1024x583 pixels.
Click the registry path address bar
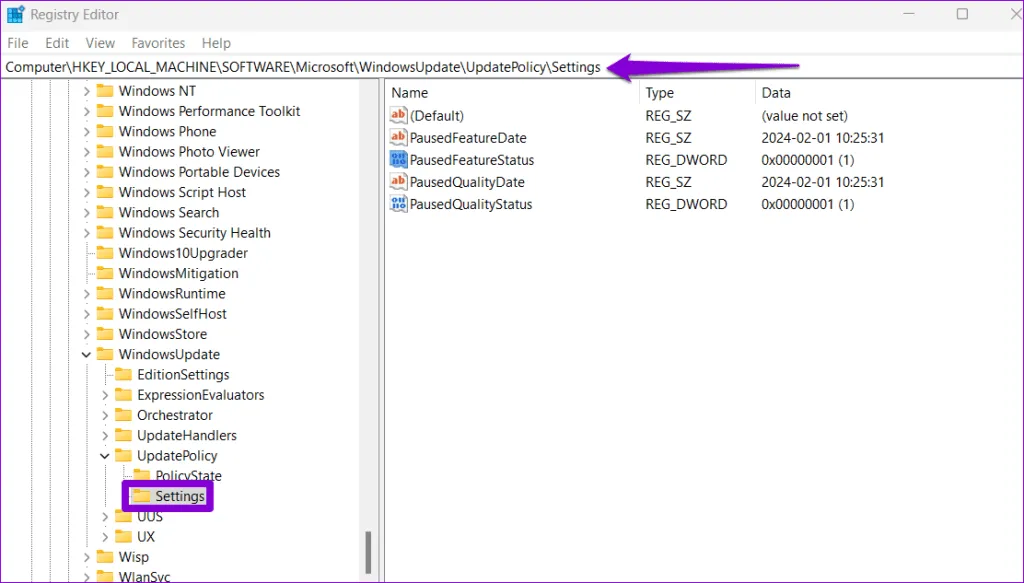click(x=300, y=67)
